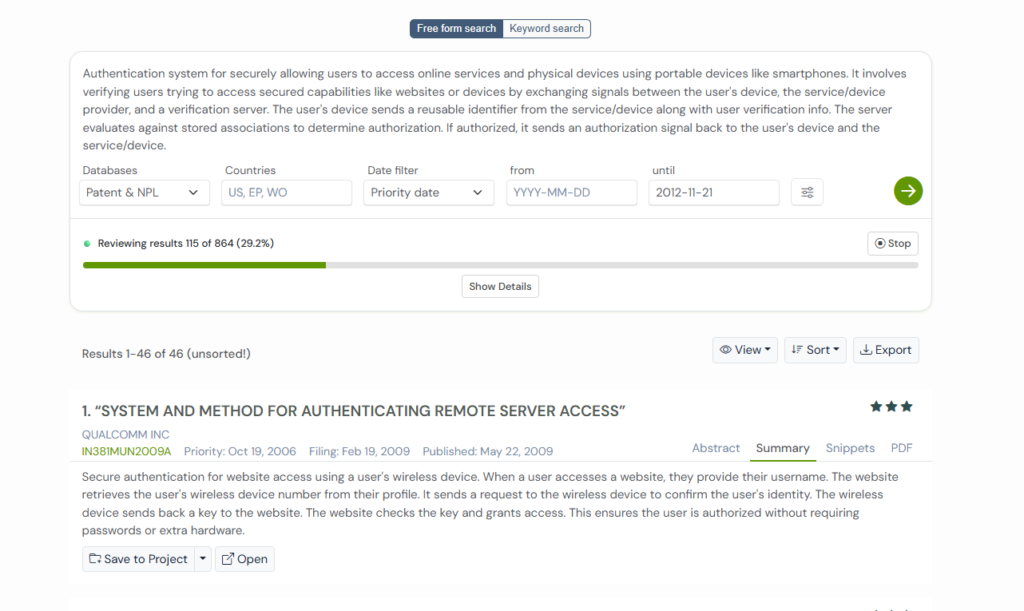The image size is (1024, 611).
Task: Switch to the Abstract tab
Action: coord(716,448)
